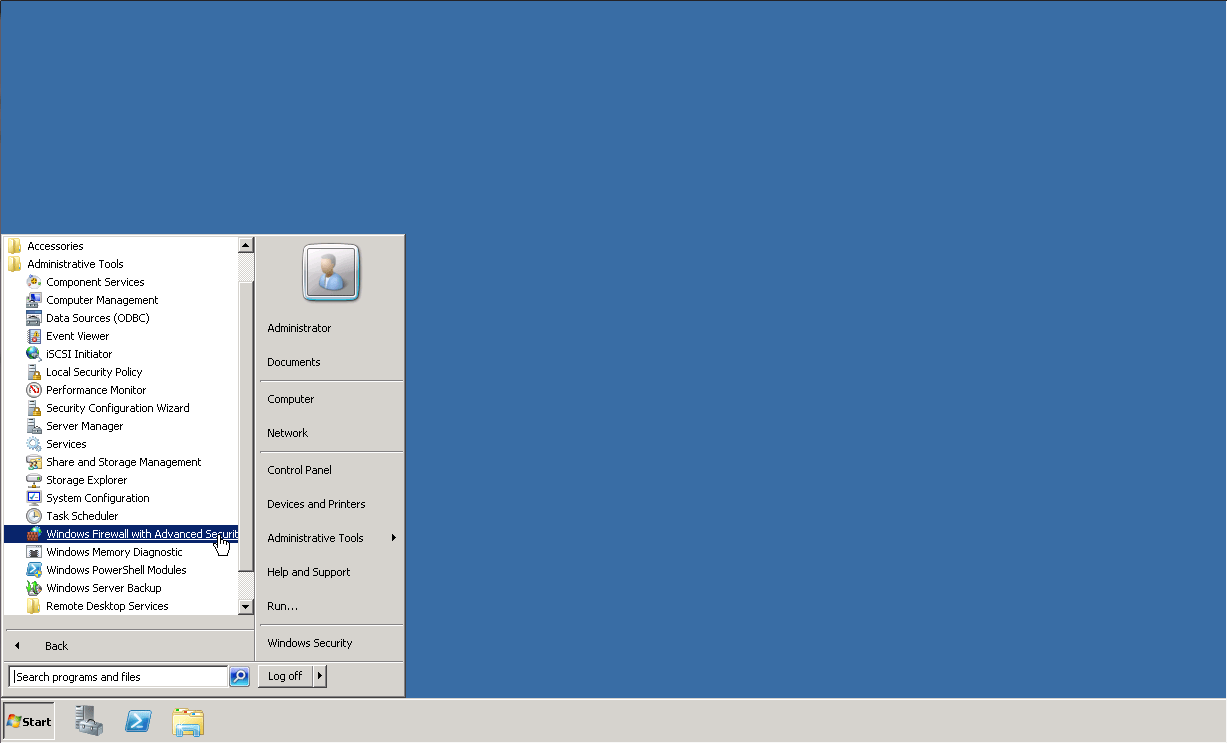Open Devices and Printers
Viewport: 1227px width, 743px height.
tap(316, 504)
